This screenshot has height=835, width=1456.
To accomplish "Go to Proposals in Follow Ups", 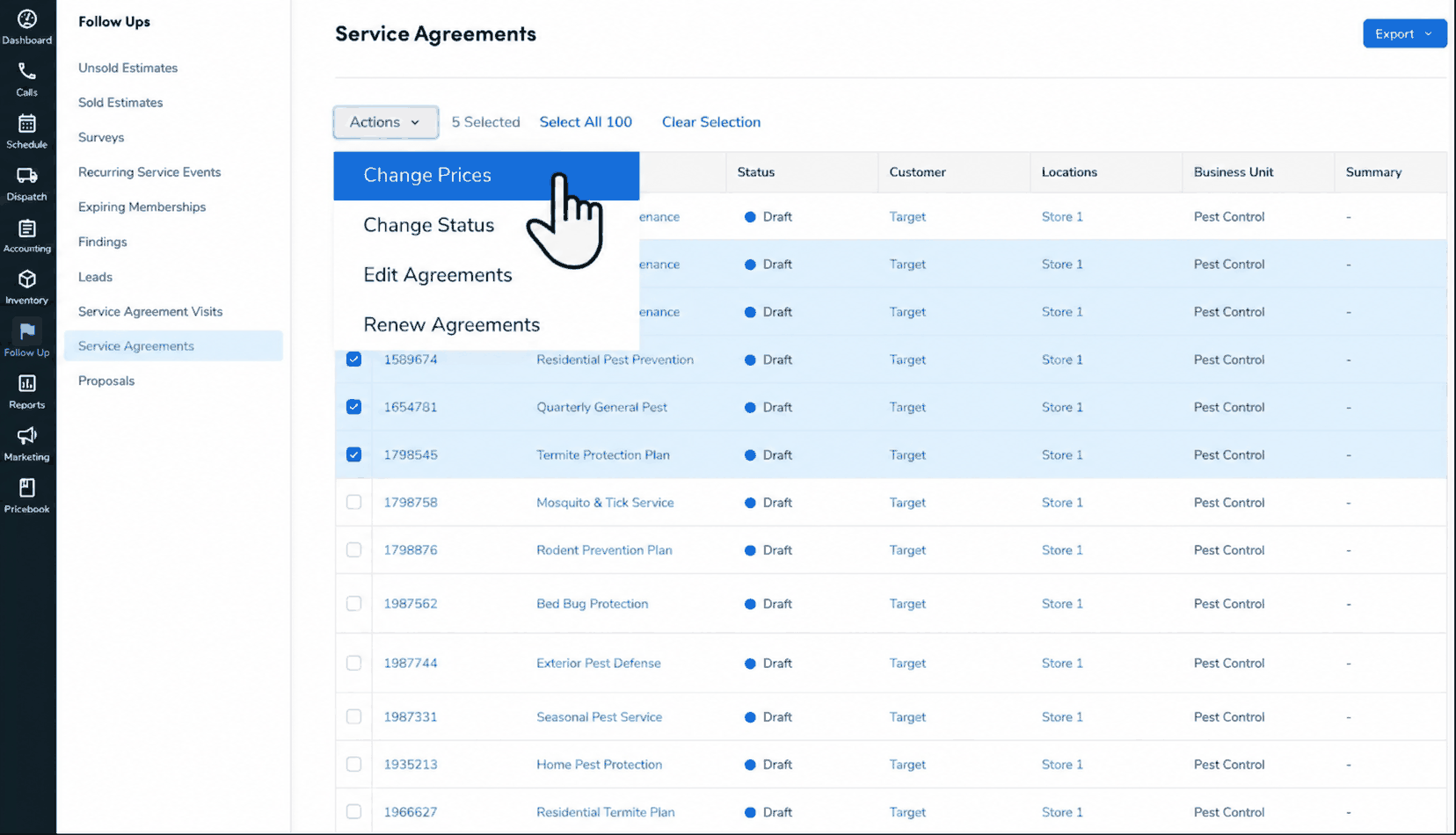I will click(x=106, y=381).
